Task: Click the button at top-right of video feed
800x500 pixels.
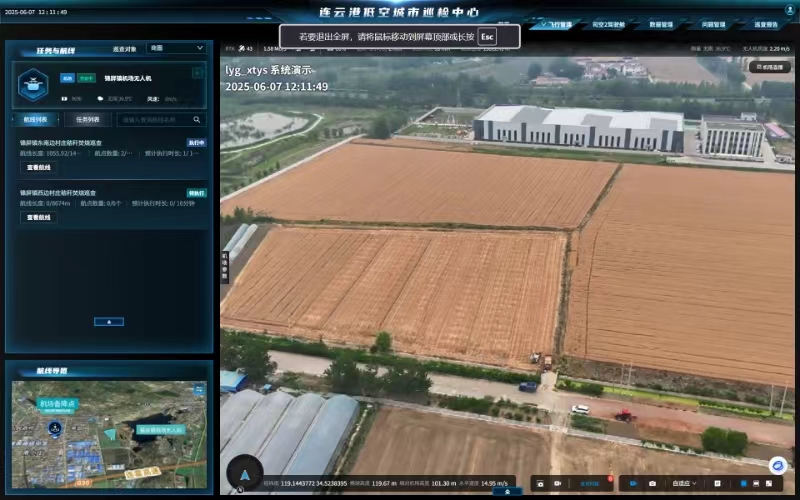Action: 770,67
